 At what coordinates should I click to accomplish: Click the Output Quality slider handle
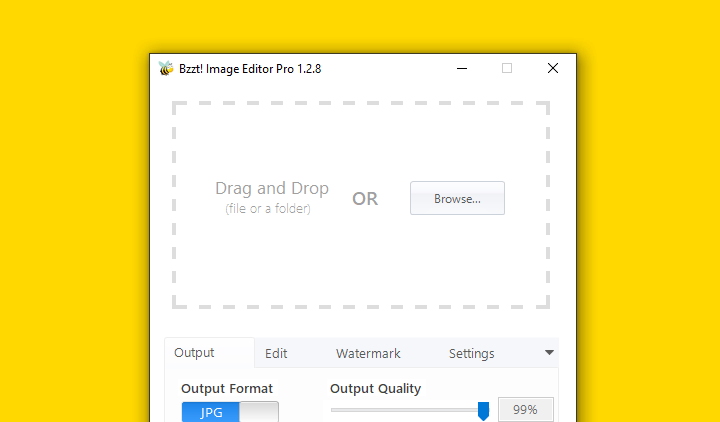(483, 411)
